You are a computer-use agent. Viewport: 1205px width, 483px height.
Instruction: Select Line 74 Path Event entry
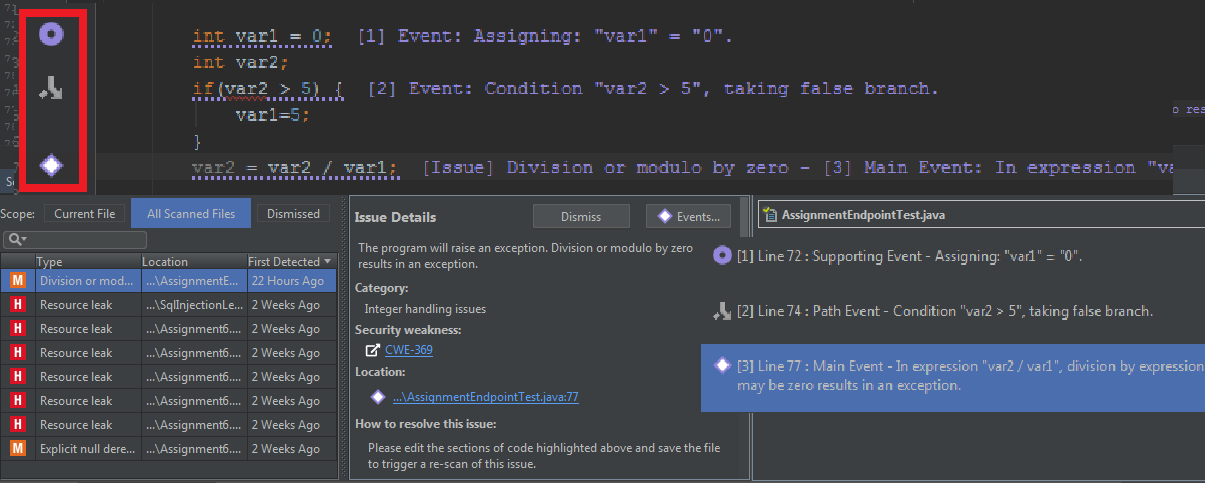point(940,311)
